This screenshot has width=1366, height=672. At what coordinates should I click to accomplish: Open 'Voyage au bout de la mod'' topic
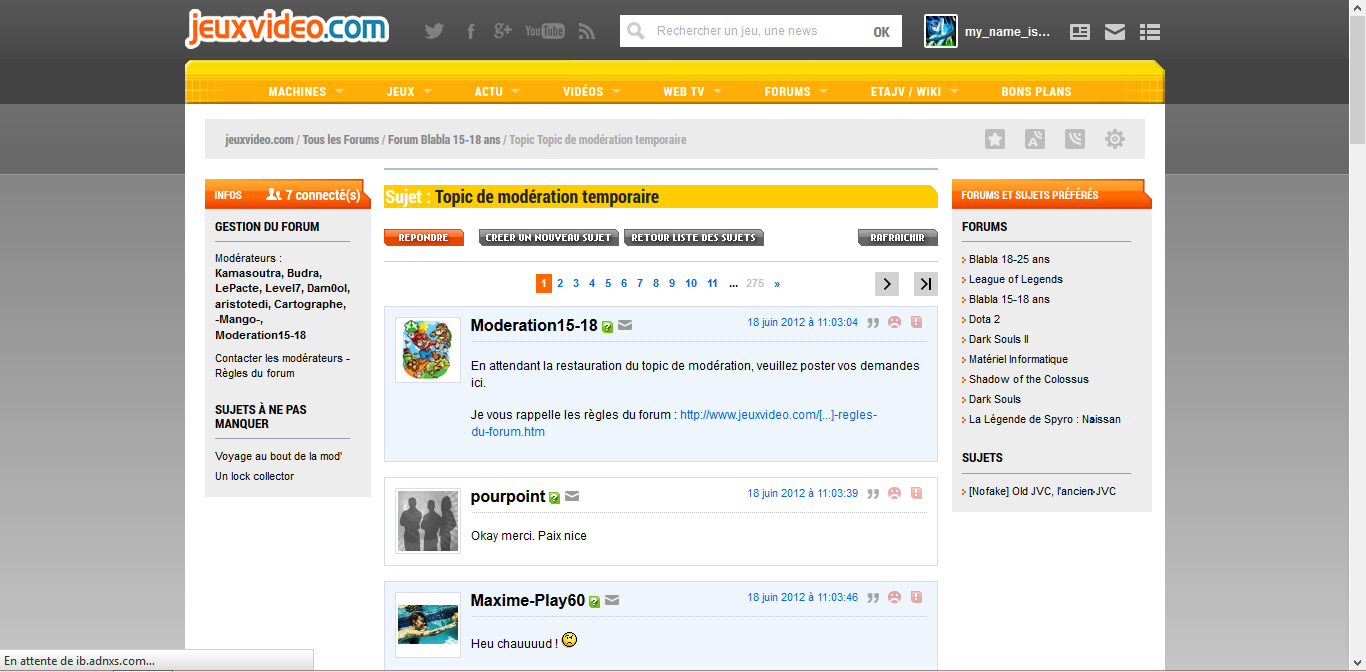pyautogui.click(x=279, y=456)
